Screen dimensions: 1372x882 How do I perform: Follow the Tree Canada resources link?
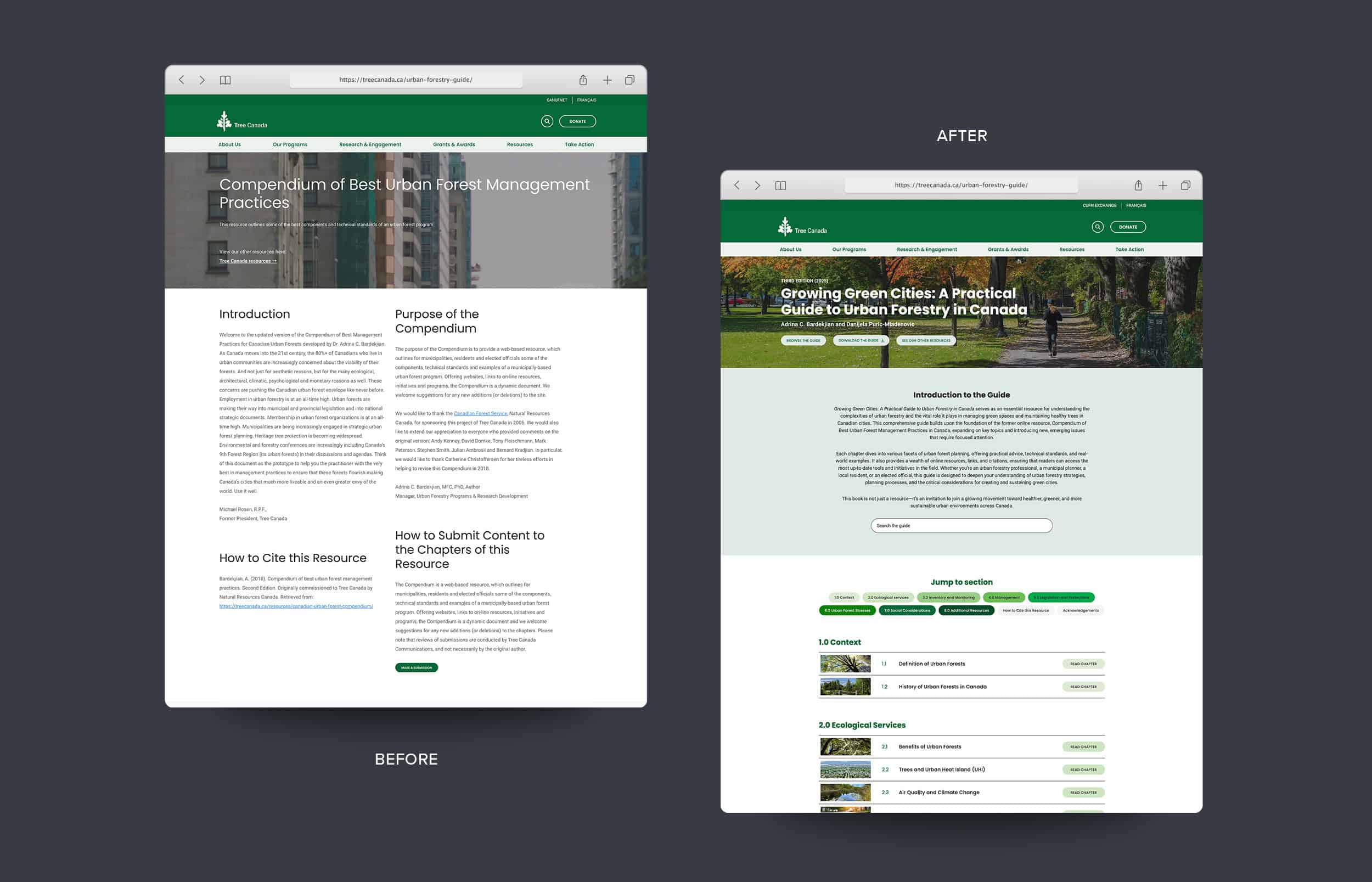point(248,261)
